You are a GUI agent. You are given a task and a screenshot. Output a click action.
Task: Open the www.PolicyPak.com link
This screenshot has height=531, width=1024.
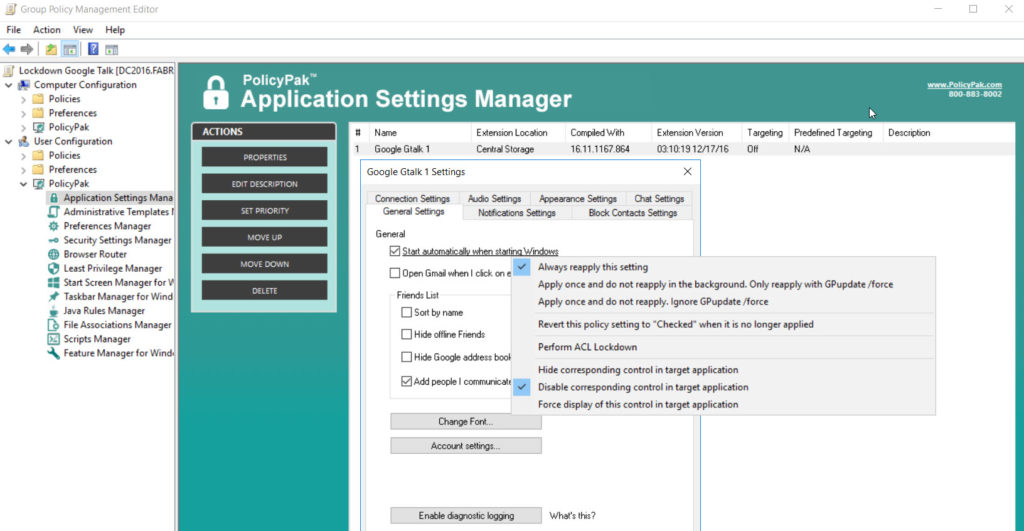tap(964, 85)
